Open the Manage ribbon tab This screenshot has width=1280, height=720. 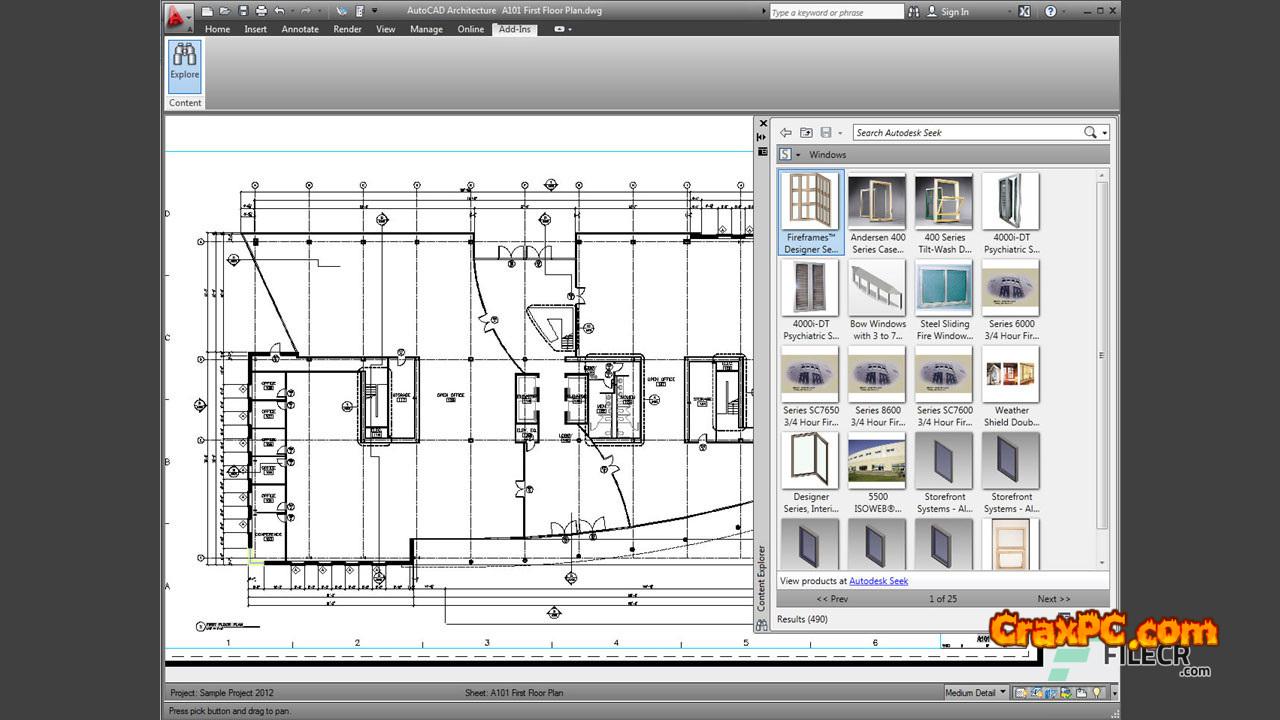[x=426, y=29]
